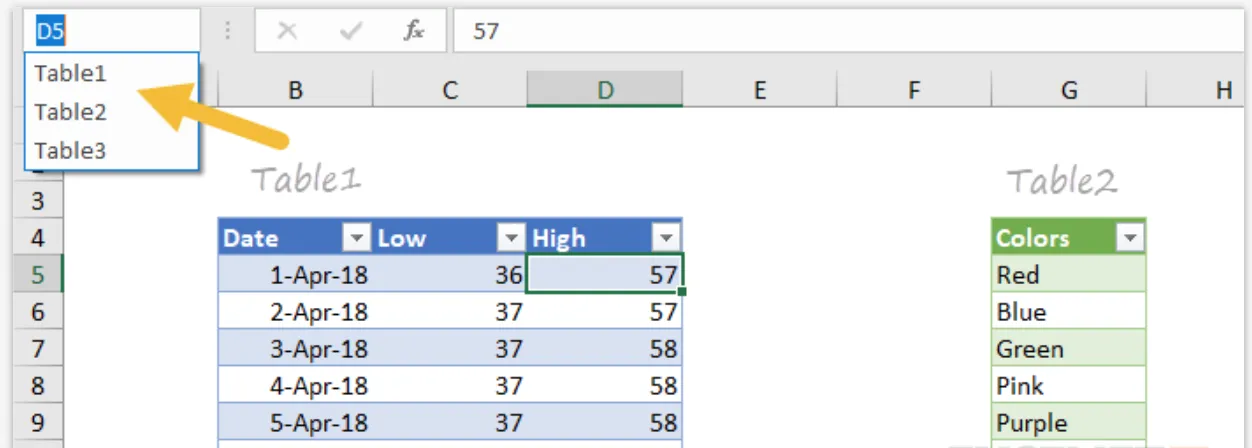The width and height of the screenshot is (1252, 448).
Task: Click cell with date 3-Apr-18
Action: click(x=295, y=349)
